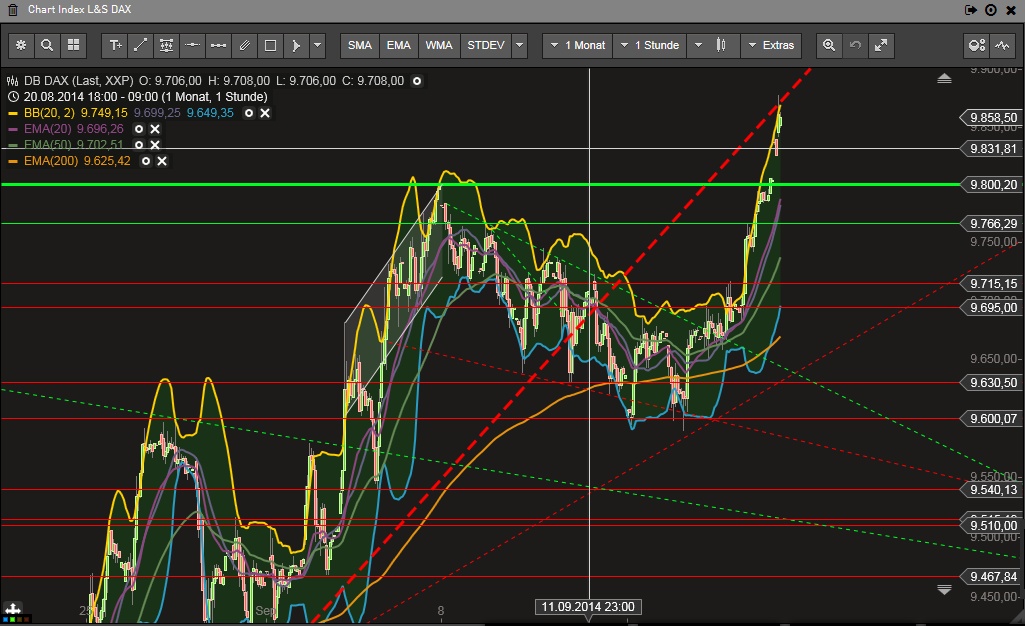The height and width of the screenshot is (626, 1025).
Task: Remove the EMA(200) indicator
Action: point(162,161)
